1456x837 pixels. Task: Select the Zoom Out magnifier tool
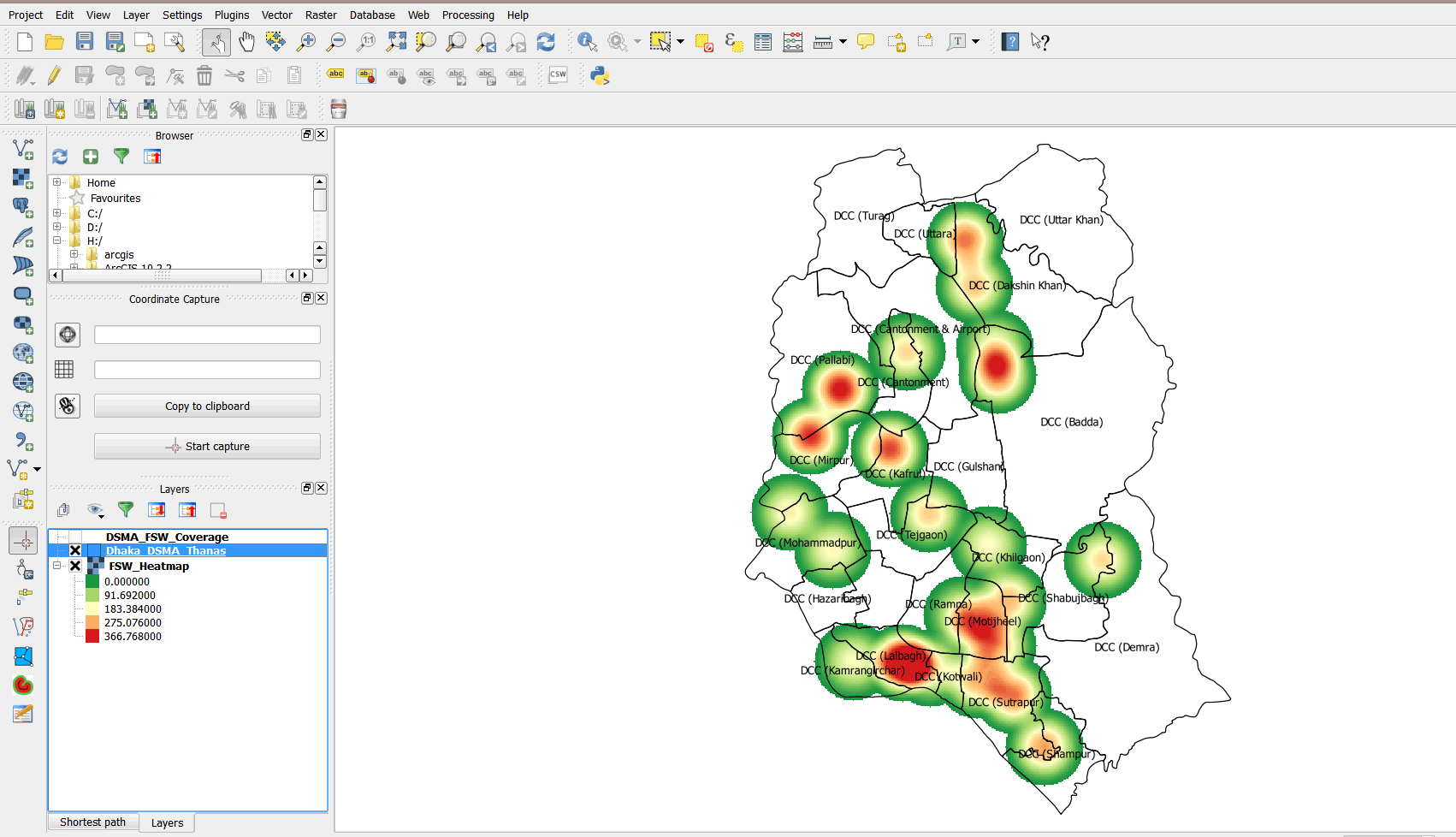(x=336, y=42)
